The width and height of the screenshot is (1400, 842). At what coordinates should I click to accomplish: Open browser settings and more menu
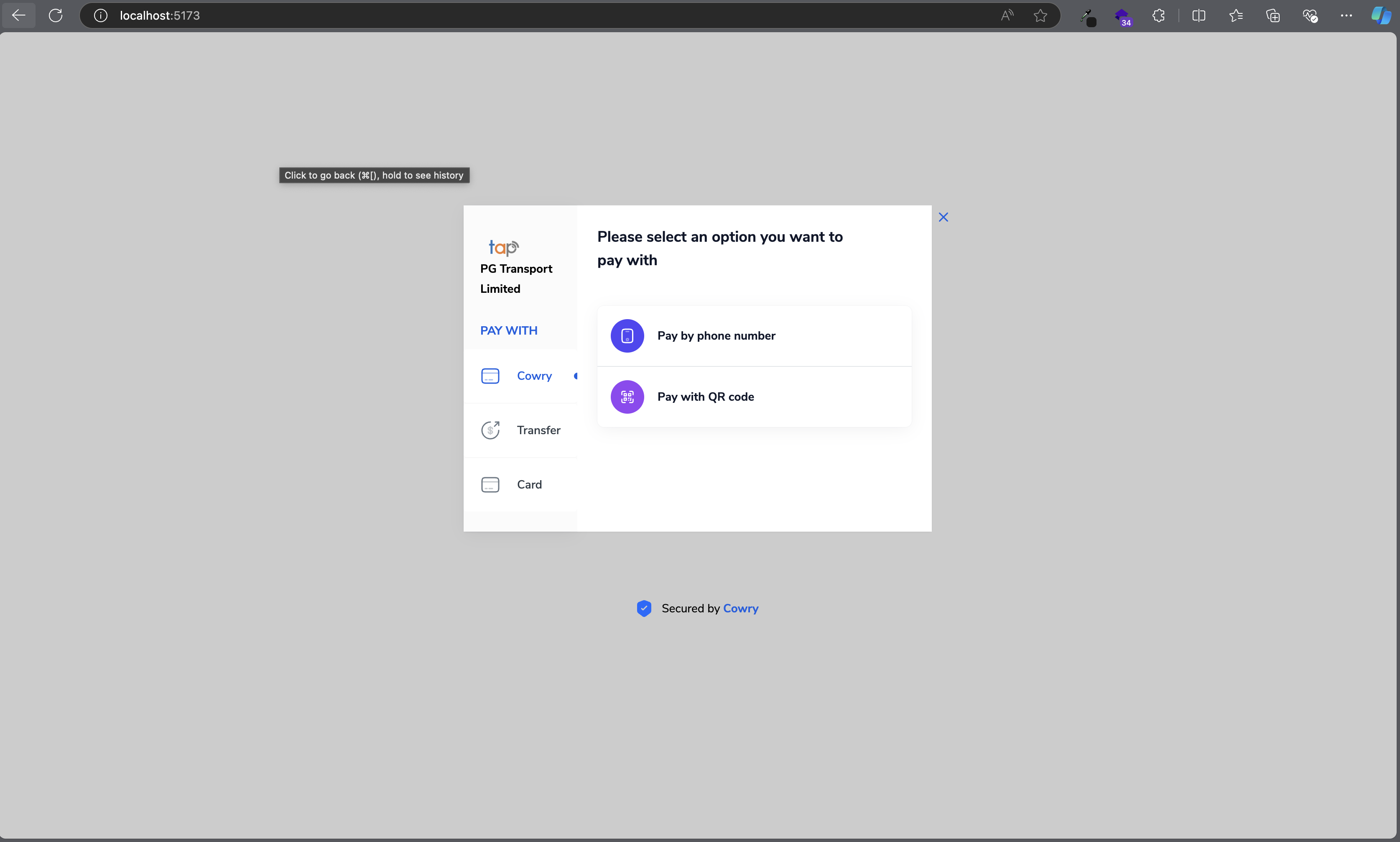tap(1346, 15)
